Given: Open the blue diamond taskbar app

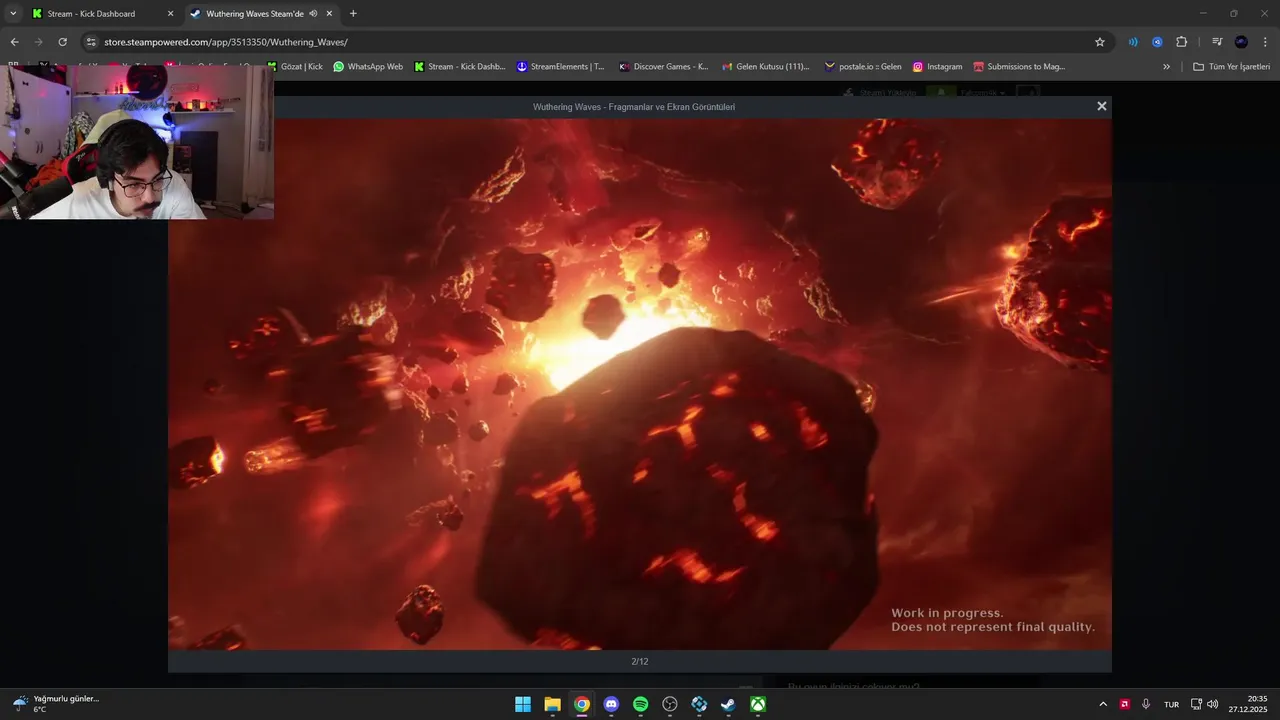Looking at the screenshot, I should tap(700, 704).
